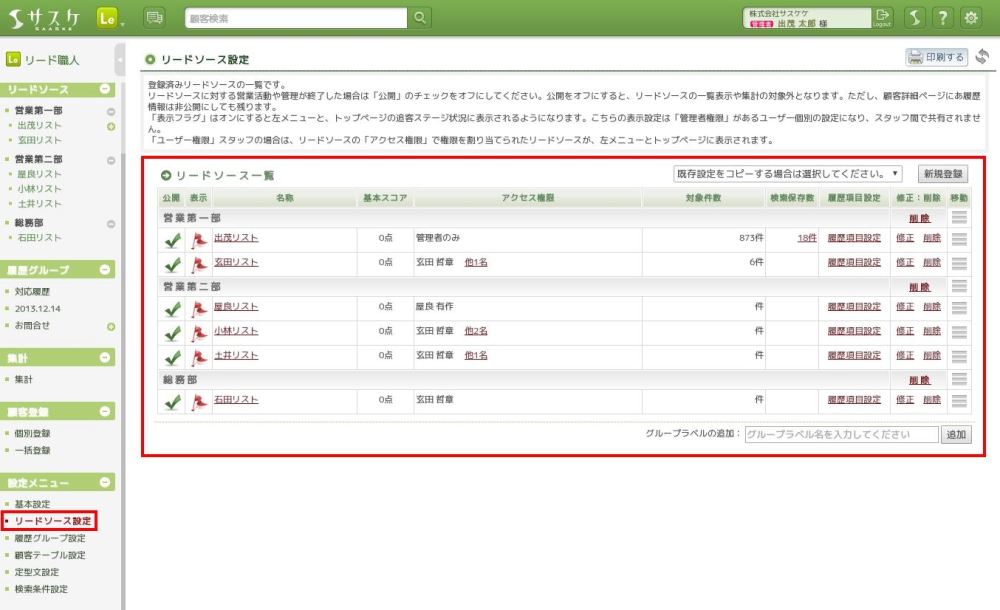The width and height of the screenshot is (1000, 610).
Task: Click the move handle icon for 石田リスト row
Action: pyautogui.click(x=959, y=401)
